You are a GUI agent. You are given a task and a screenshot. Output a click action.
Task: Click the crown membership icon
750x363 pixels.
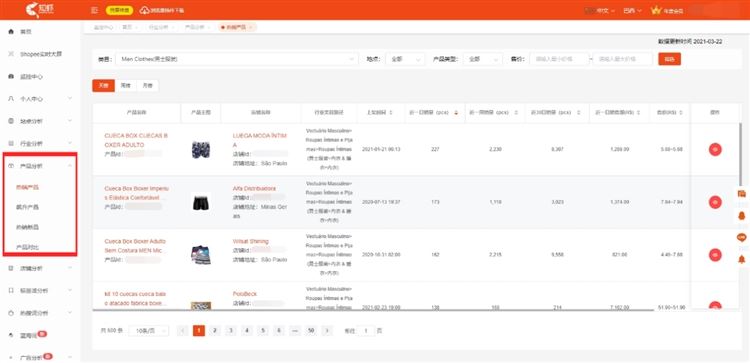pos(655,10)
